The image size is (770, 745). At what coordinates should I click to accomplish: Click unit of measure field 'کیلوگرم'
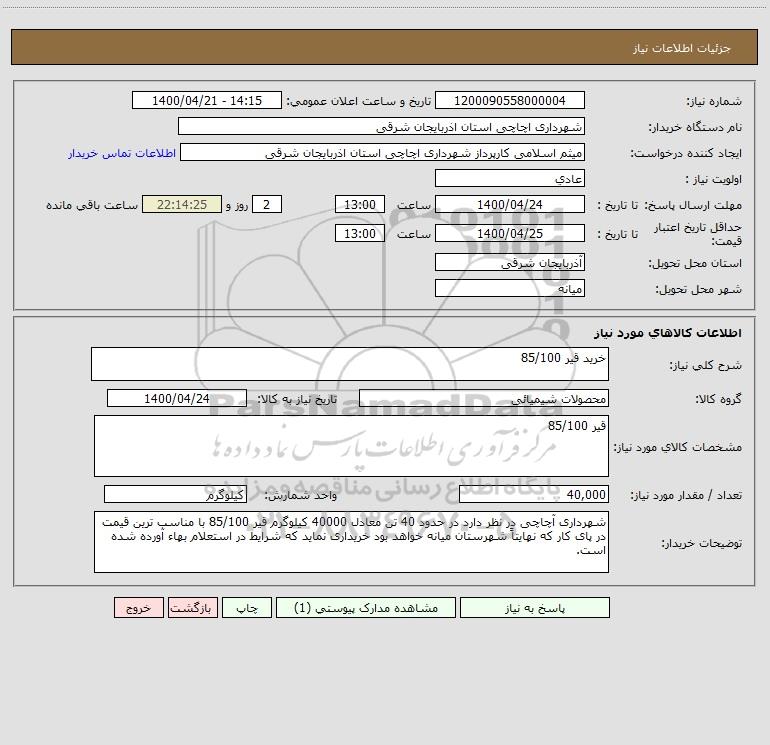[x=175, y=495]
